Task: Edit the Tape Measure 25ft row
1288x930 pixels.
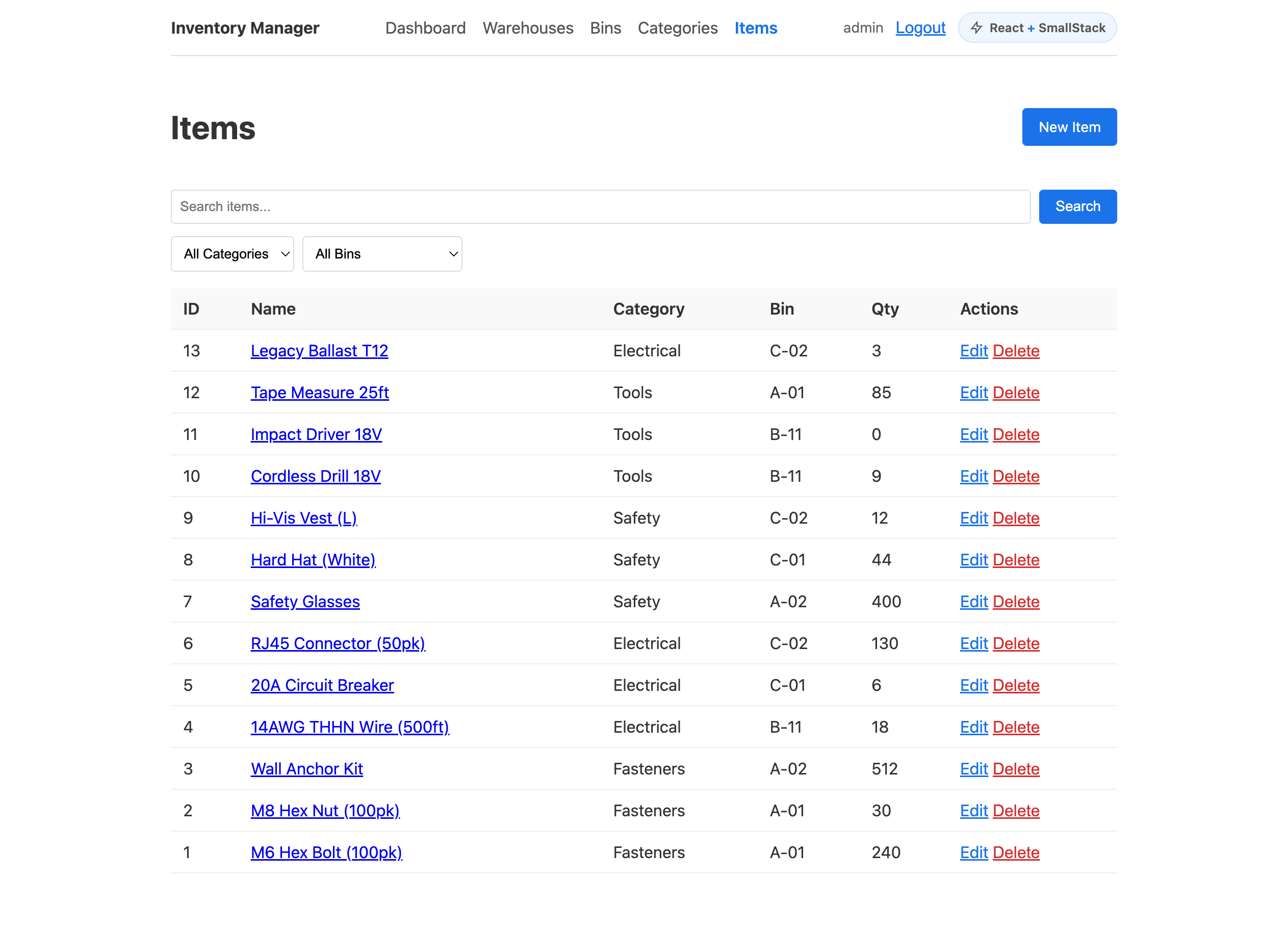Action: (974, 393)
